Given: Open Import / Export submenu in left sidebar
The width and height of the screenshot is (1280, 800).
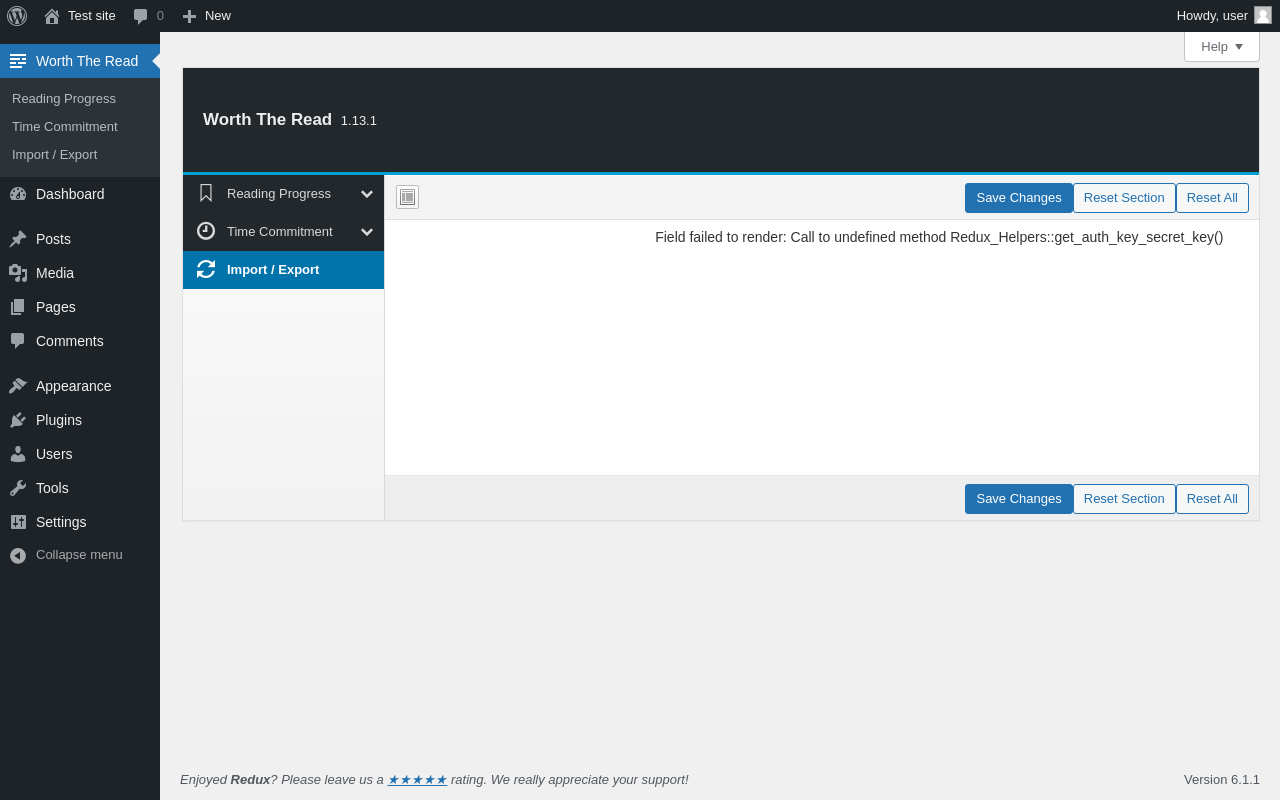Looking at the screenshot, I should (x=55, y=154).
